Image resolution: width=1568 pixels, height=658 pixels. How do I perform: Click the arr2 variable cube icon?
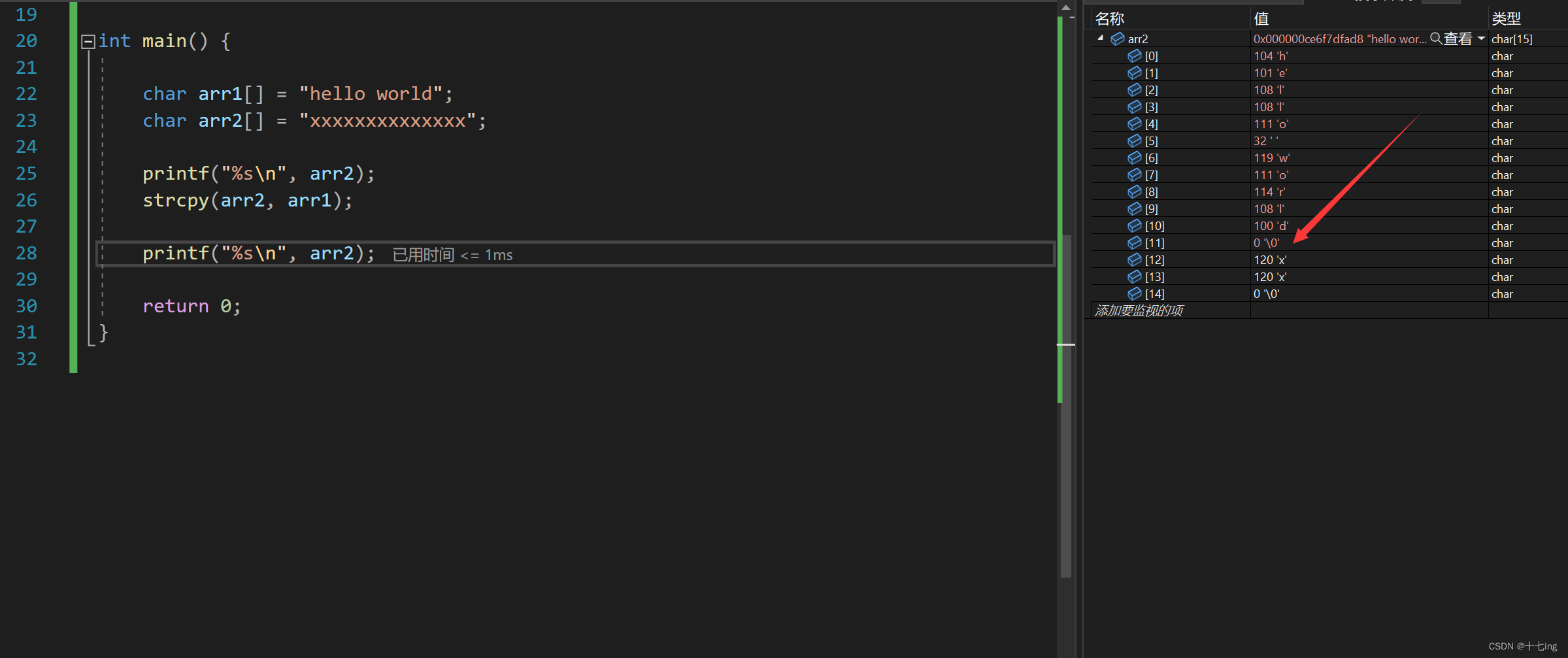[x=1118, y=39]
